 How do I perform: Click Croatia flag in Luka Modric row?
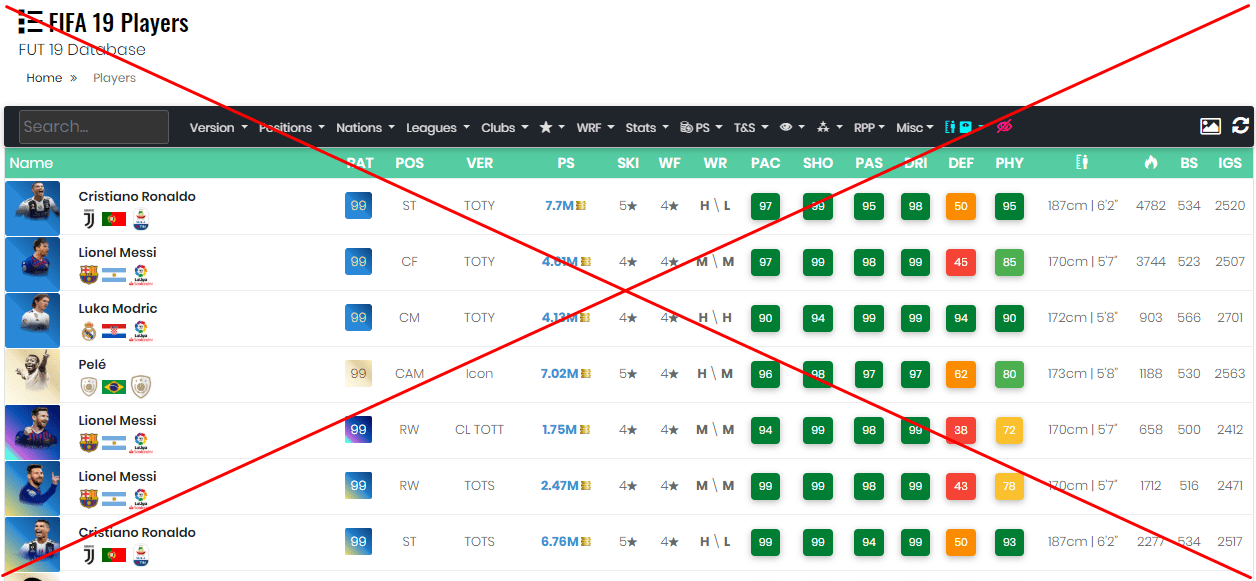click(114, 331)
